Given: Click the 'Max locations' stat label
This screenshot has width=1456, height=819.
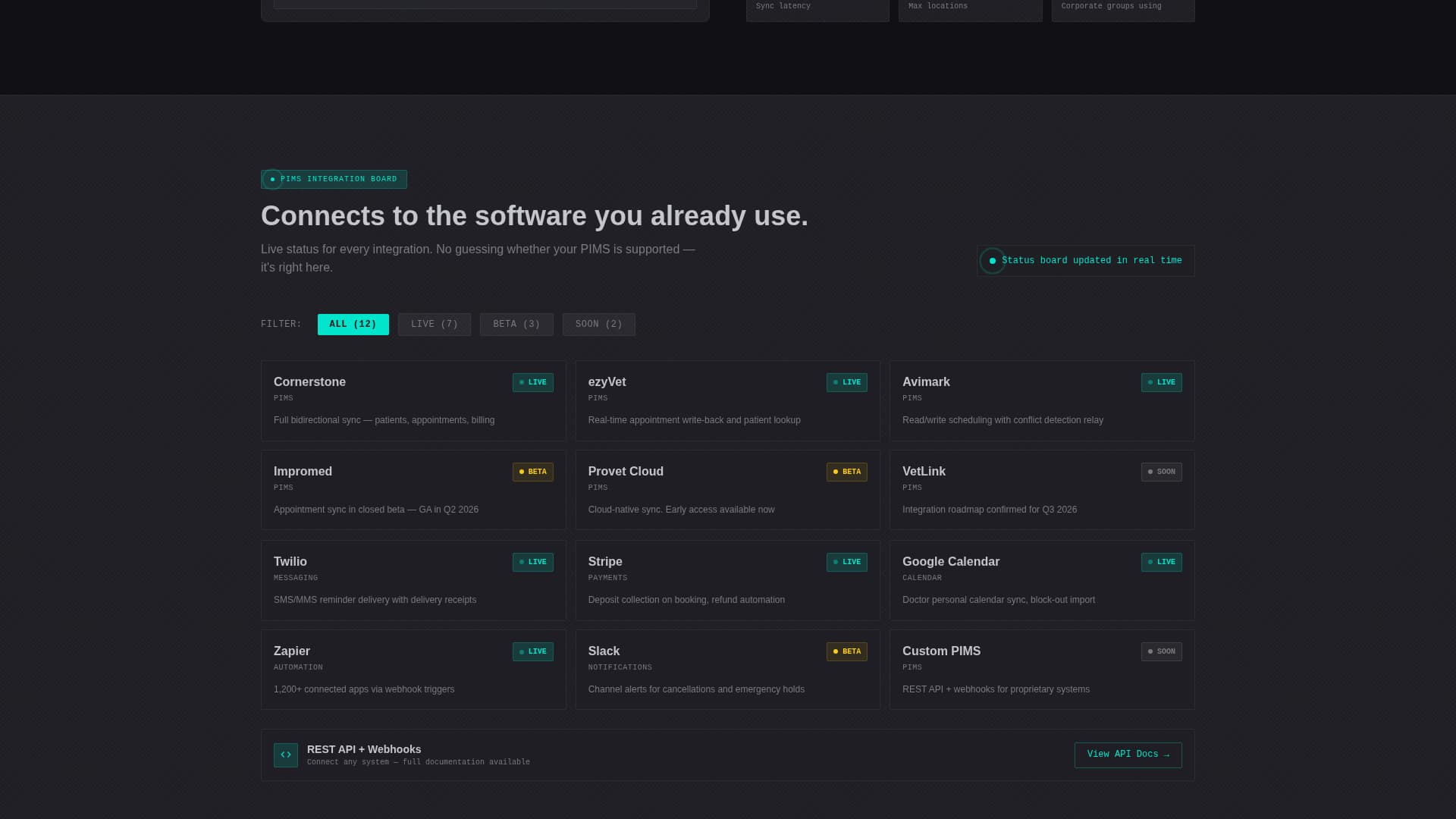Looking at the screenshot, I should click(x=938, y=6).
